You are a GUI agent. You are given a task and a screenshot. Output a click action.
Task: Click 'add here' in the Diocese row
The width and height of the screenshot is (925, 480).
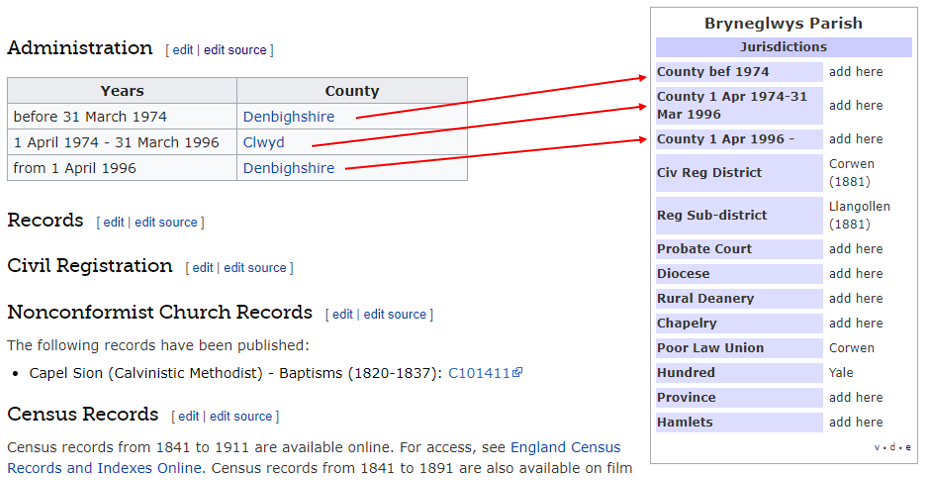click(x=855, y=274)
